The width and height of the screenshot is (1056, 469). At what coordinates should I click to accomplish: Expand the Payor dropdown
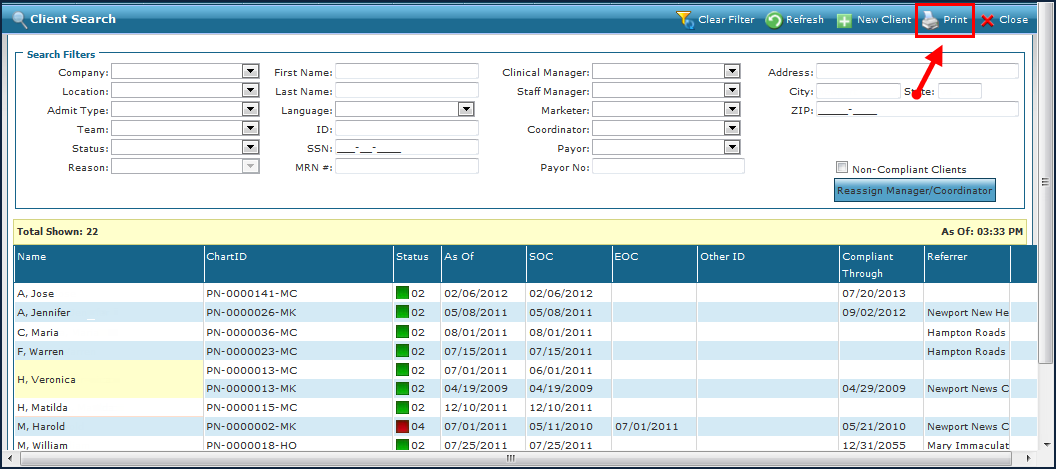732,148
